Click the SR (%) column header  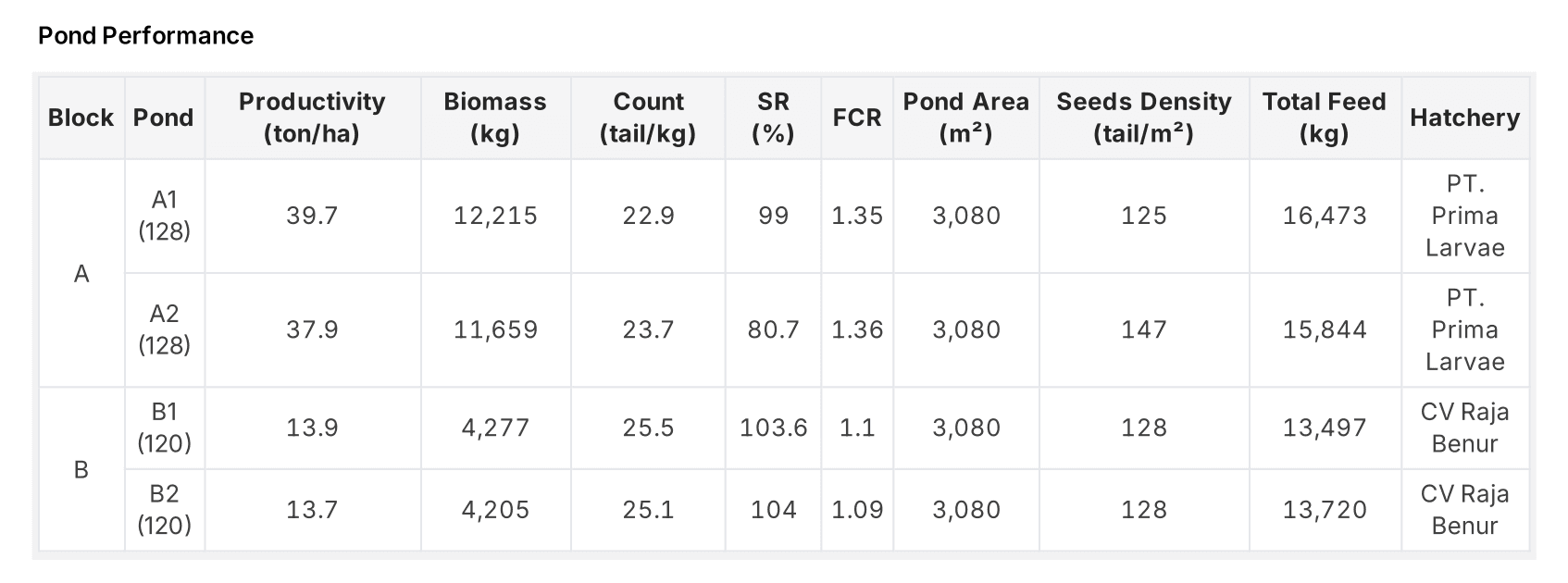[x=773, y=118]
